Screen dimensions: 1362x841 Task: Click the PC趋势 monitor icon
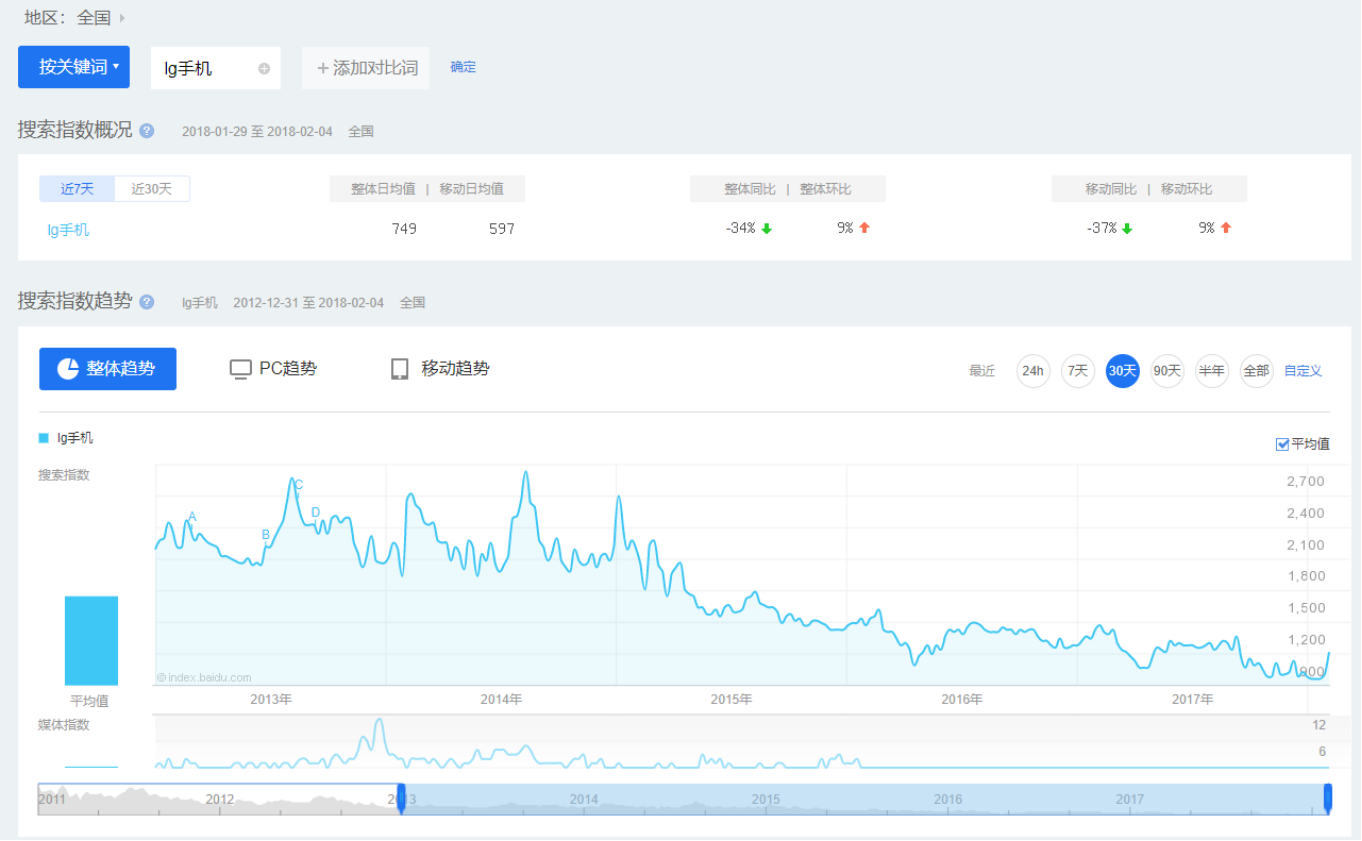[240, 369]
